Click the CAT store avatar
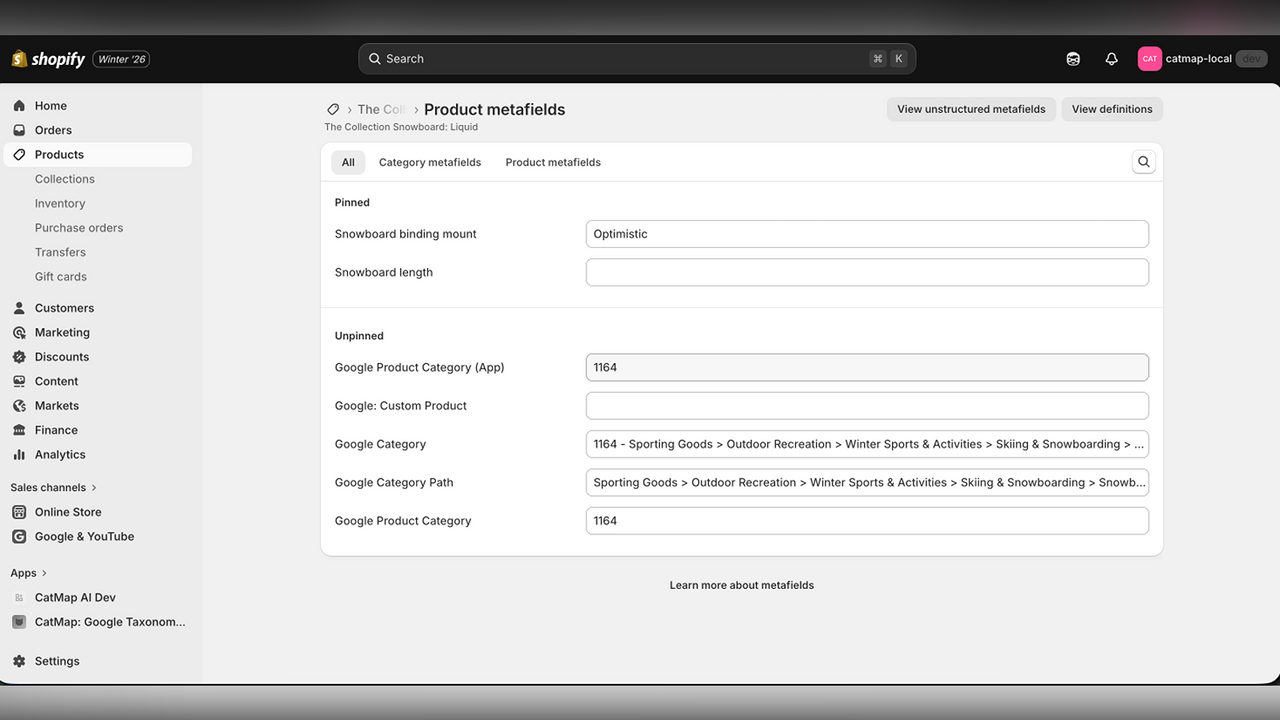 point(1150,59)
